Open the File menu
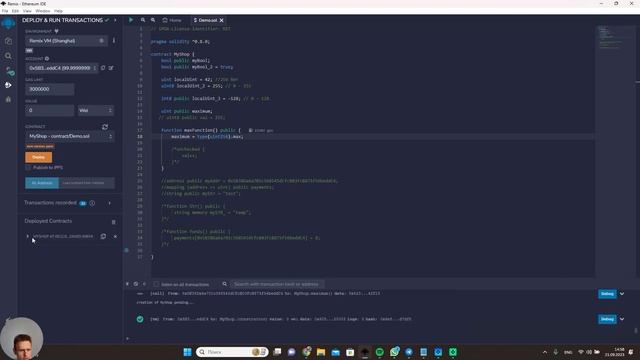The width and height of the screenshot is (640, 360). pos(5,11)
